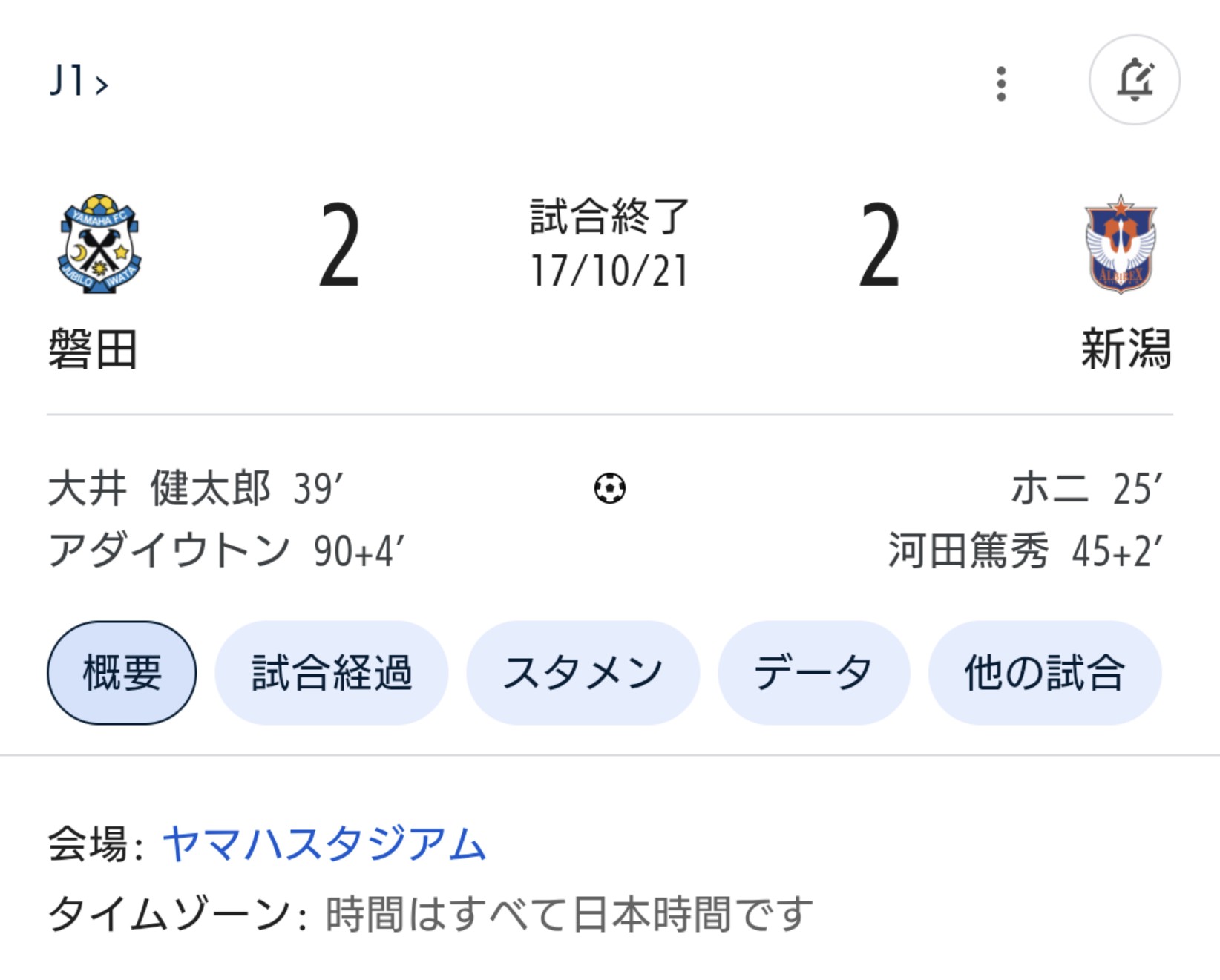The height and width of the screenshot is (980, 1220).
Task: Tap the 新潟 team name
Action: (1126, 349)
